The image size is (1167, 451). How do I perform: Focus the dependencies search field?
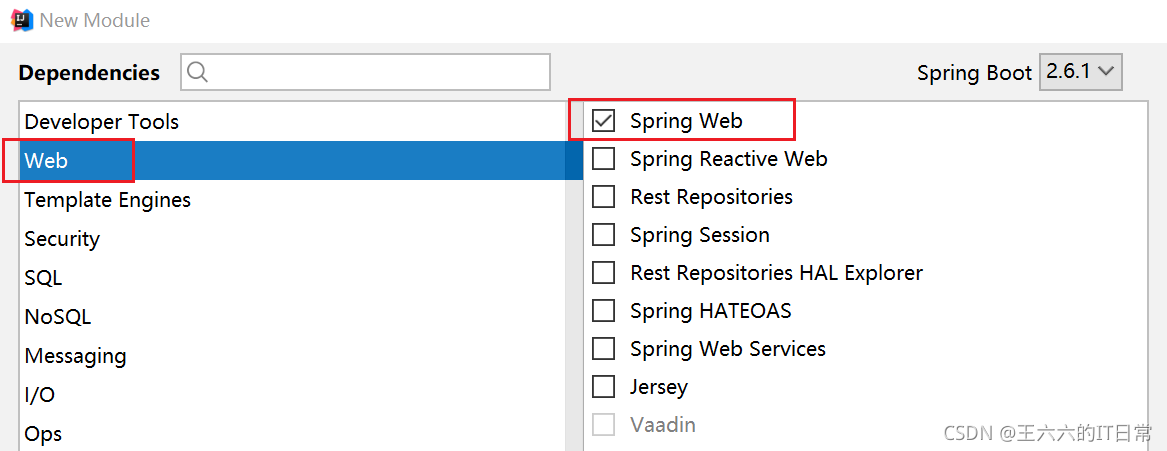point(365,72)
